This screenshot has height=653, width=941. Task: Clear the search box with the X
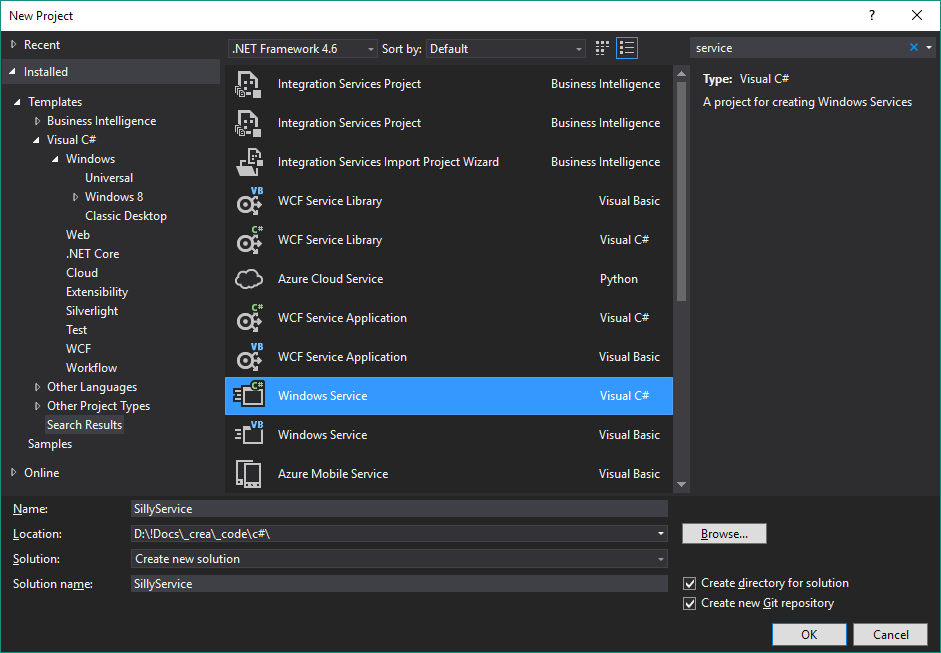click(x=913, y=47)
